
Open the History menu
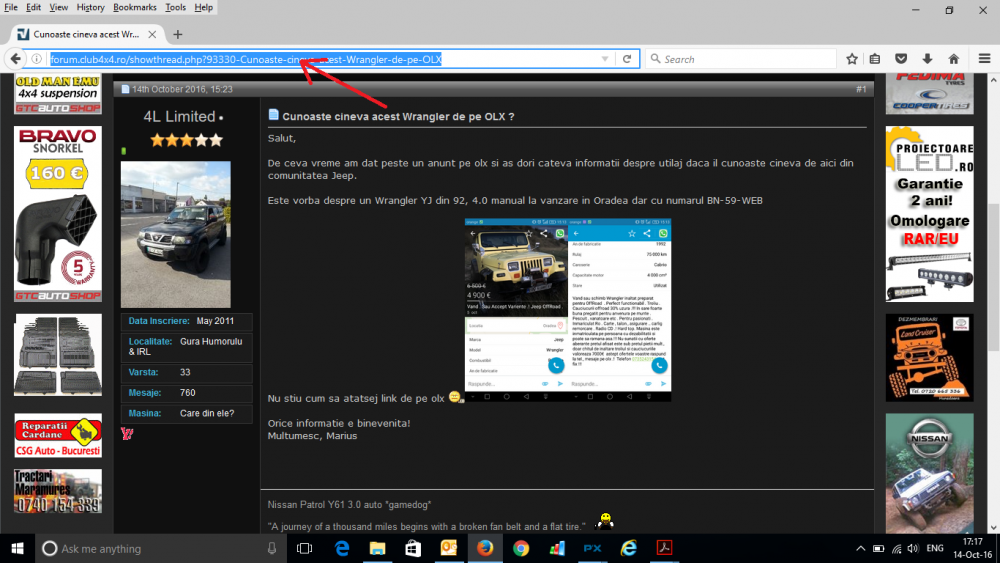(91, 7)
